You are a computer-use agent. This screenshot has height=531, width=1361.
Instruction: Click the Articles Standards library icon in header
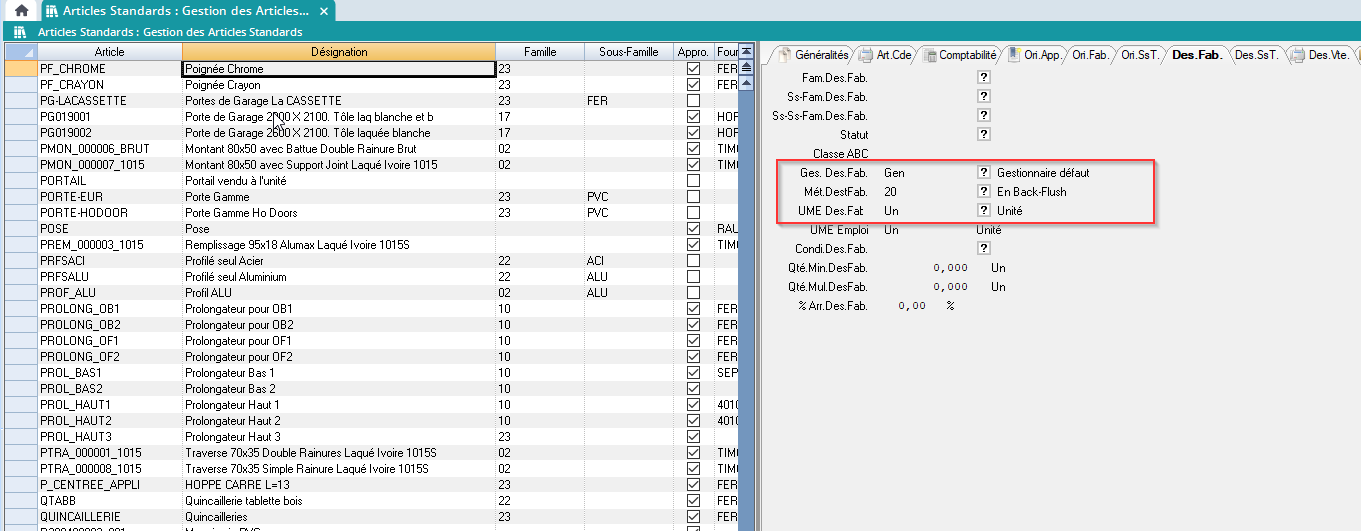[19, 32]
